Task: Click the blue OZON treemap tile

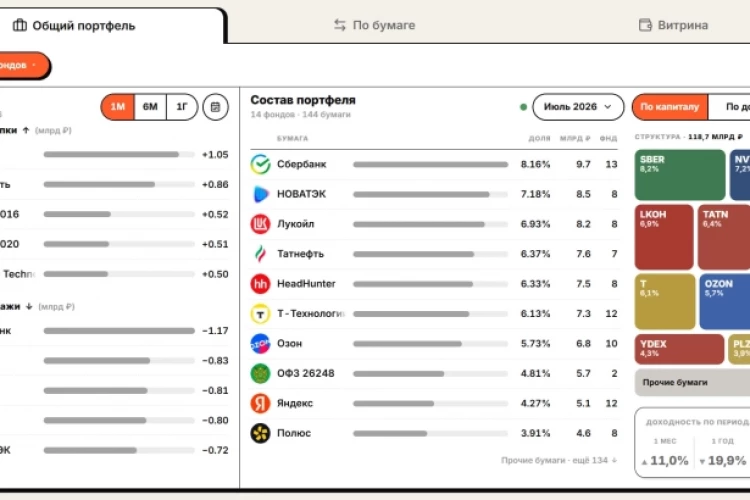Action: coord(725,301)
